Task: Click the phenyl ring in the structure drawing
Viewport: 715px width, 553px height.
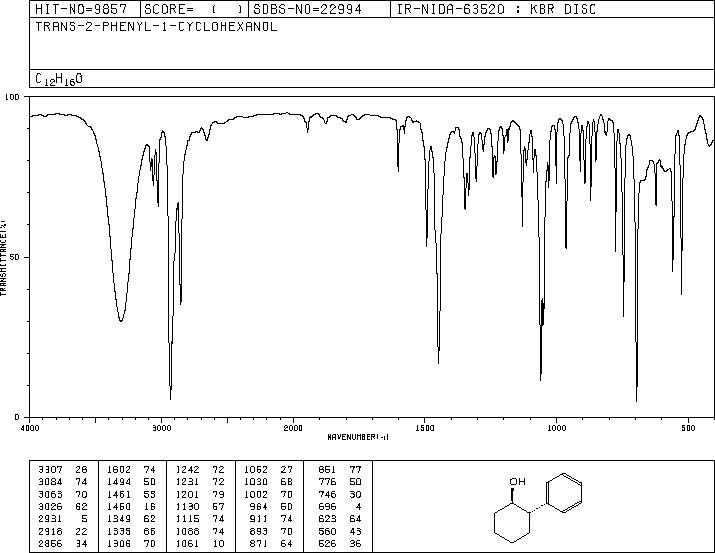Action: point(564,493)
